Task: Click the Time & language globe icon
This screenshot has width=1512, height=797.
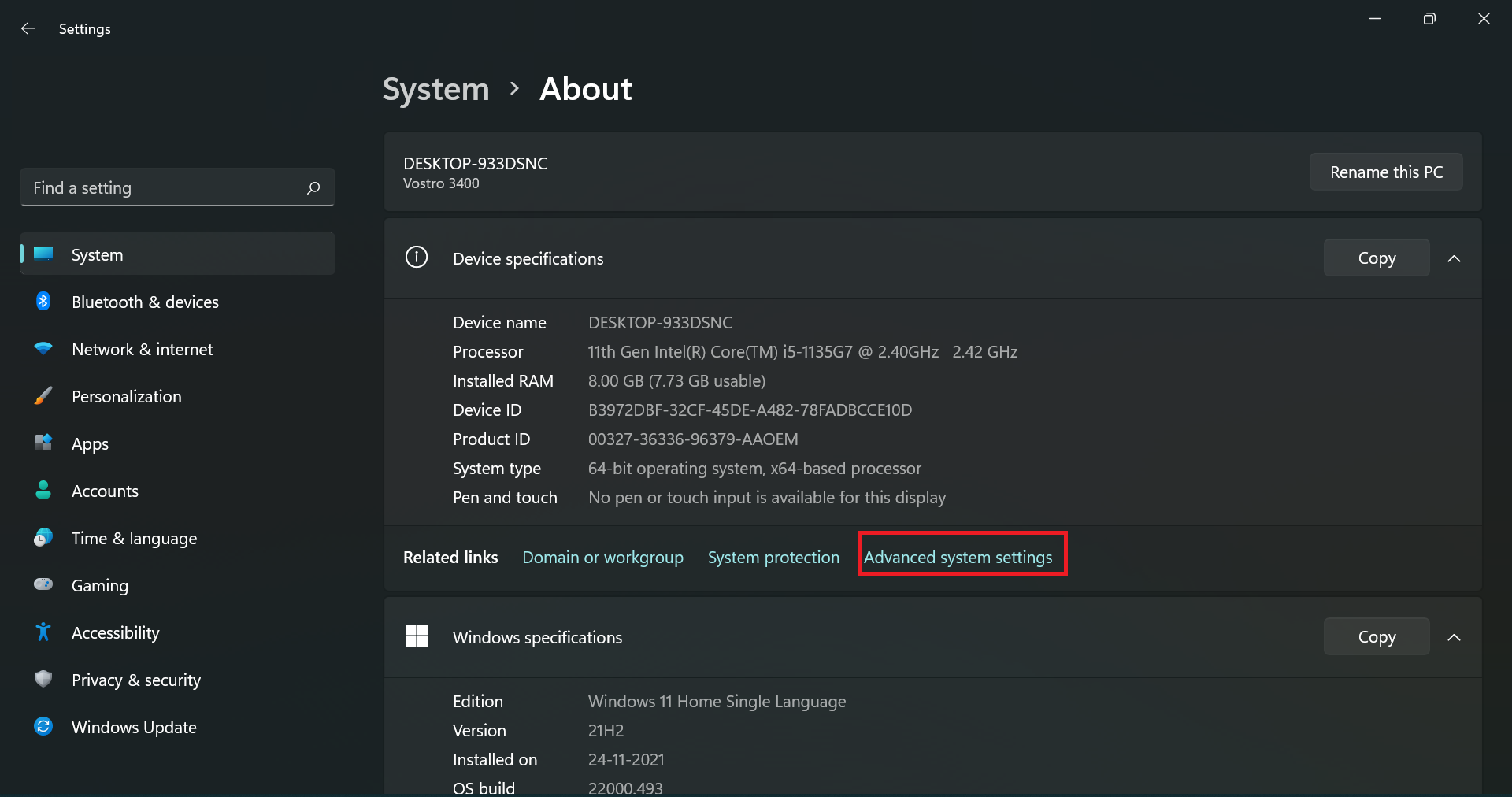Action: [x=43, y=537]
